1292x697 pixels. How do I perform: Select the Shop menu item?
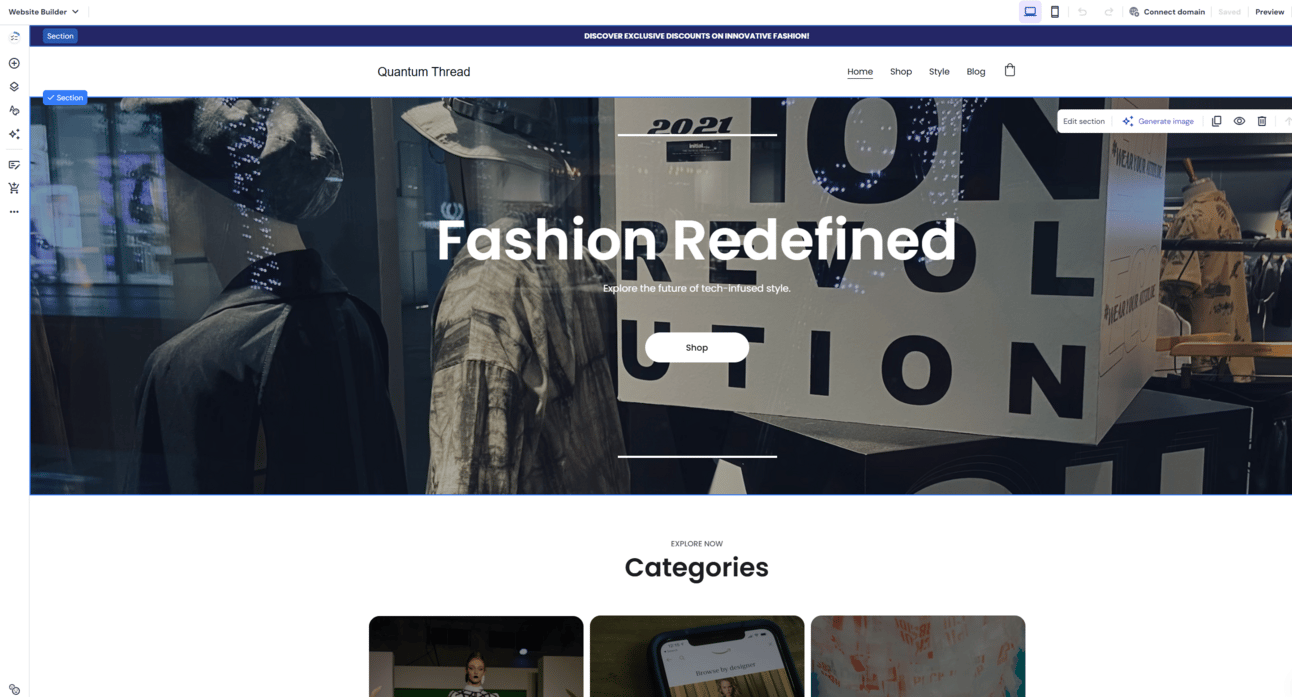[901, 72]
